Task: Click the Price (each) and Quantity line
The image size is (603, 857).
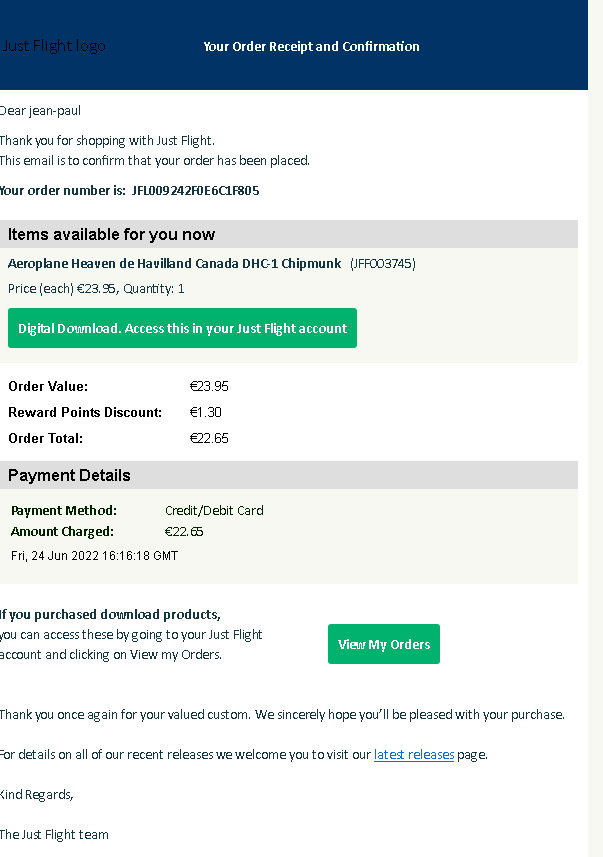Action: (96, 289)
